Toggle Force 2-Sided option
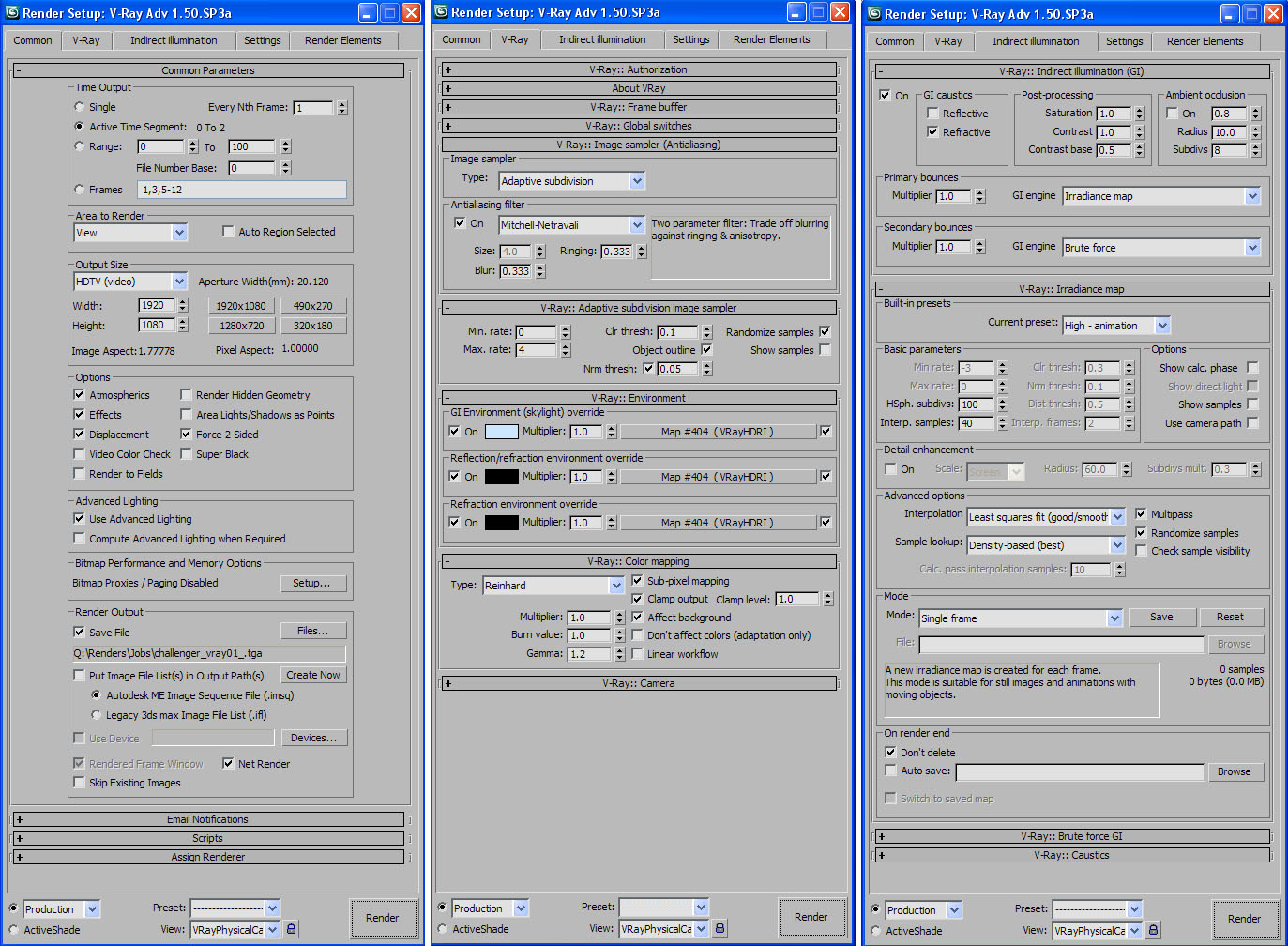 pyautogui.click(x=187, y=435)
